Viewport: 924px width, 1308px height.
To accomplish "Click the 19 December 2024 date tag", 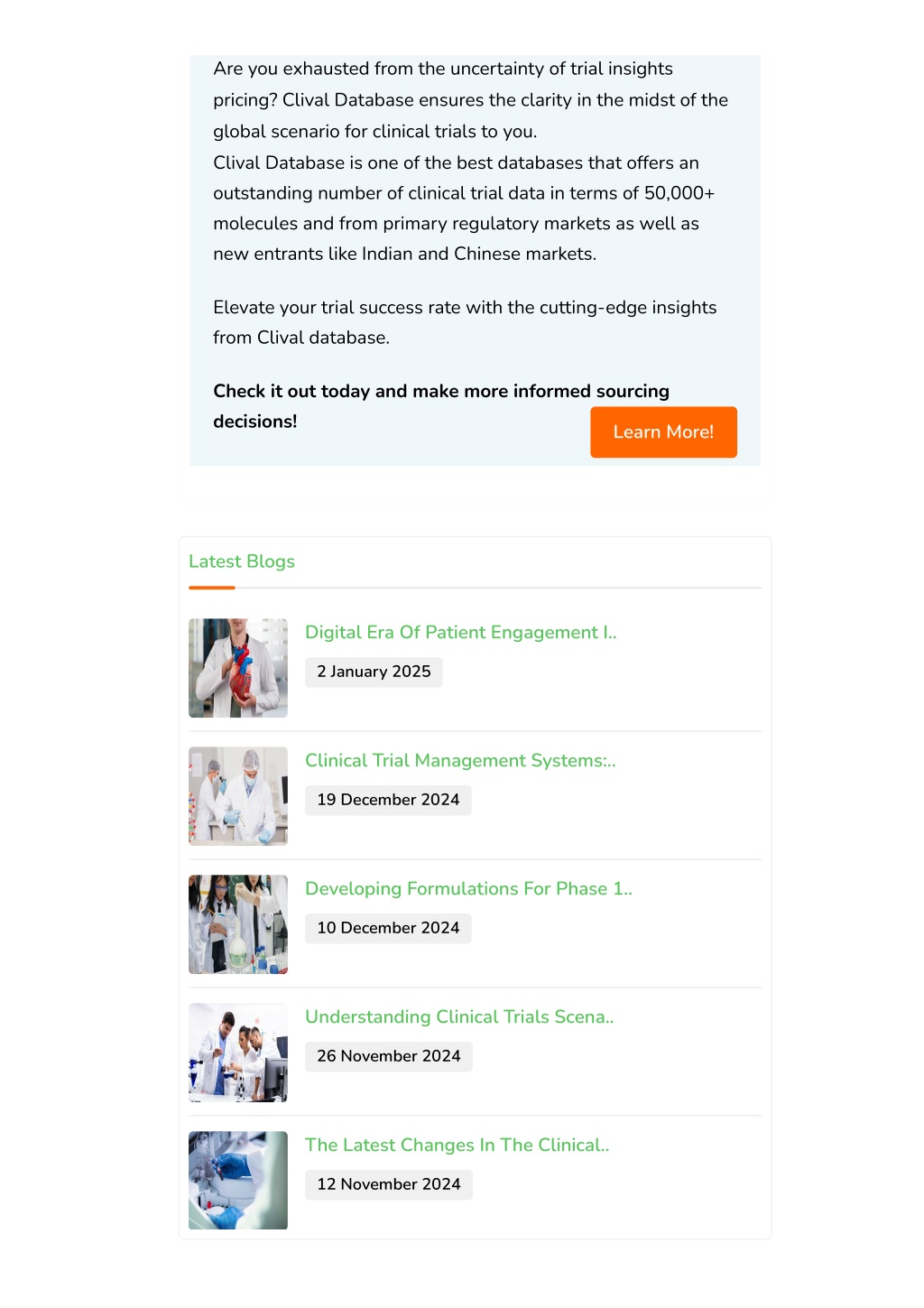I will coord(388,800).
